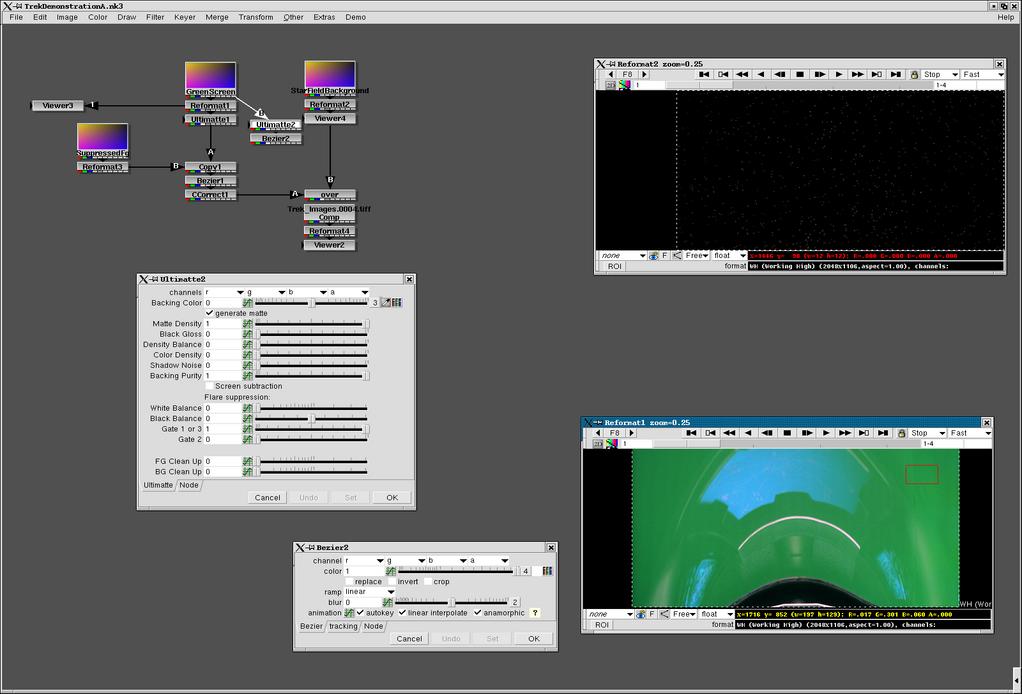Open the float dropdown in Reformat1 viewer
The width and height of the screenshot is (1022, 694).
(x=716, y=614)
